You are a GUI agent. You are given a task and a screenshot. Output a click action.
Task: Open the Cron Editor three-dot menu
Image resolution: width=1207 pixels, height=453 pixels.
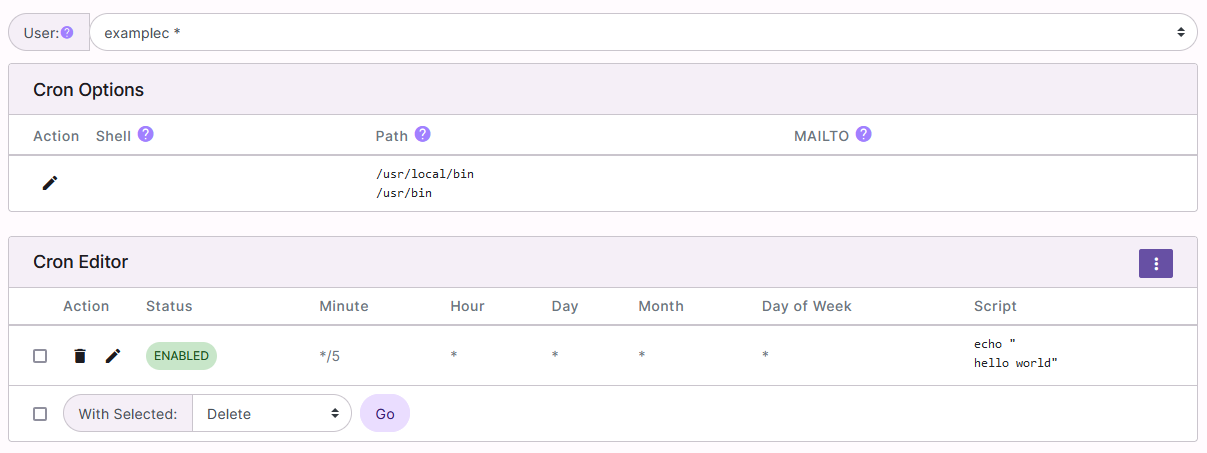tap(1155, 263)
